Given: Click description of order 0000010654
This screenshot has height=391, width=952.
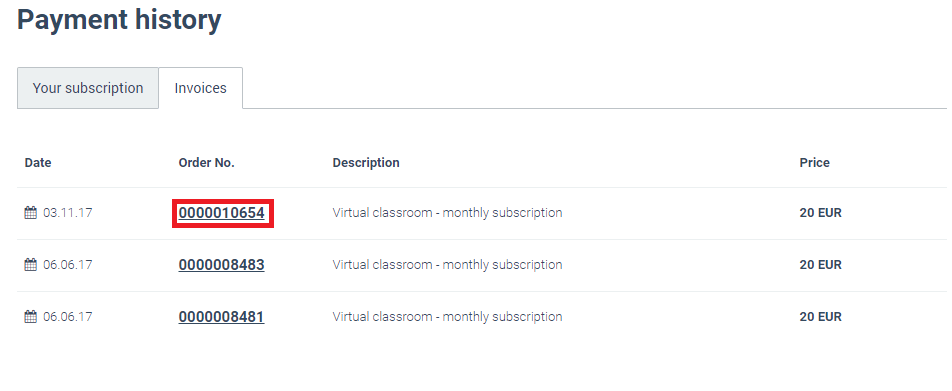Looking at the screenshot, I should pos(447,213).
